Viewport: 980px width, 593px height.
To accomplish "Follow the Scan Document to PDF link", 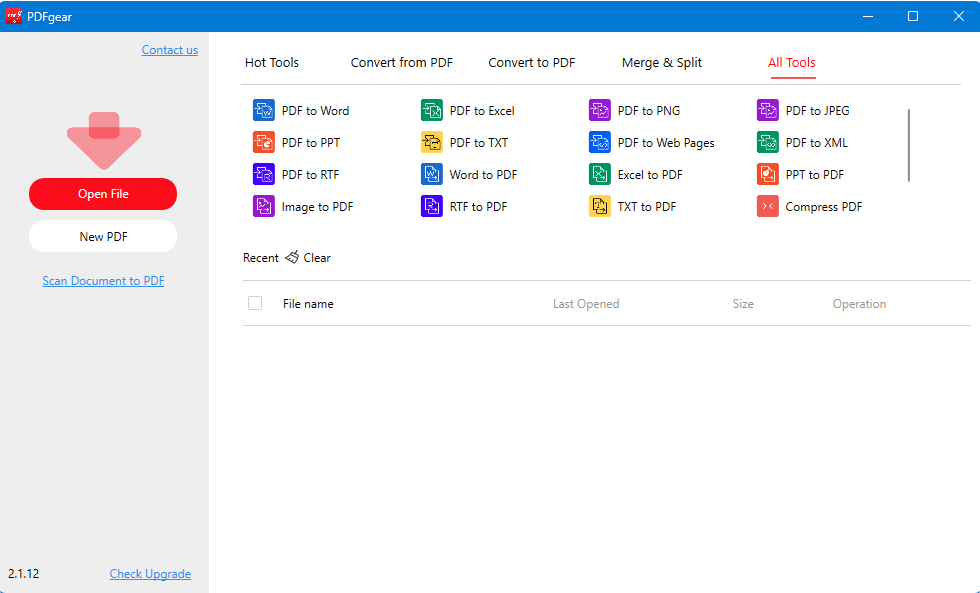I will 103,281.
